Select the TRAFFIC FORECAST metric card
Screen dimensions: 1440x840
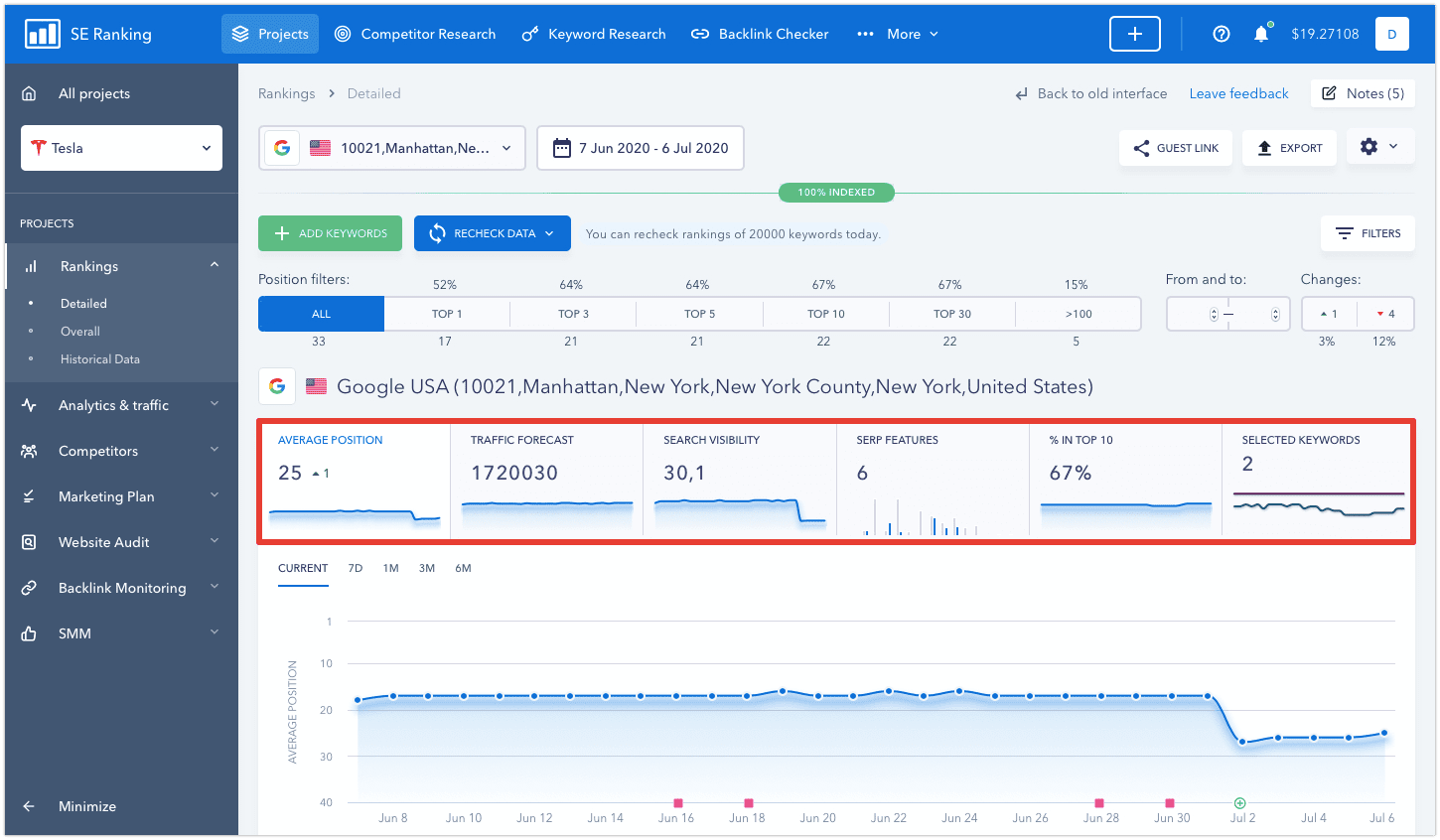[x=547, y=482]
